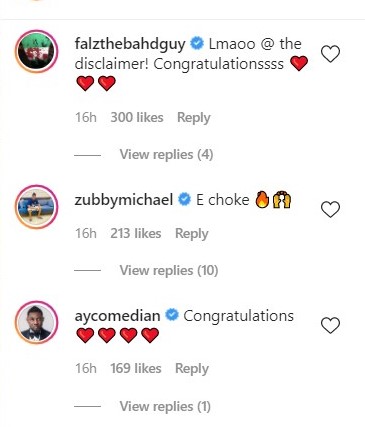Like aycomedian's comment with heart icon
The width and height of the screenshot is (365, 427).
coord(330,325)
